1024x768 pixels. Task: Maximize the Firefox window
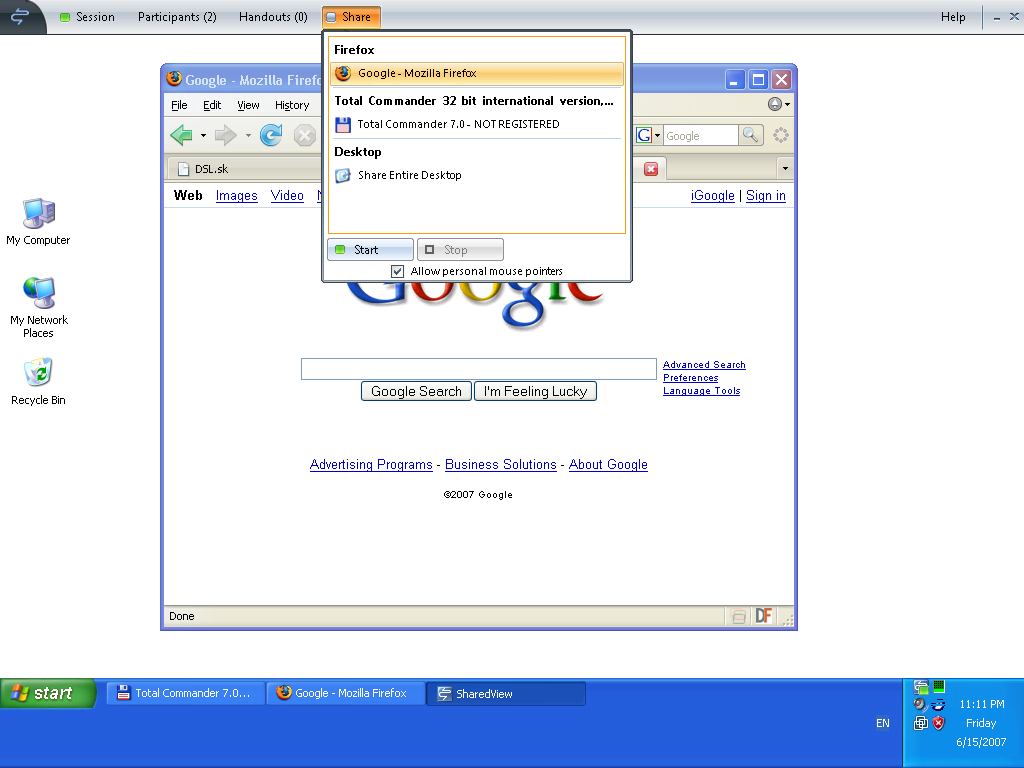758,80
